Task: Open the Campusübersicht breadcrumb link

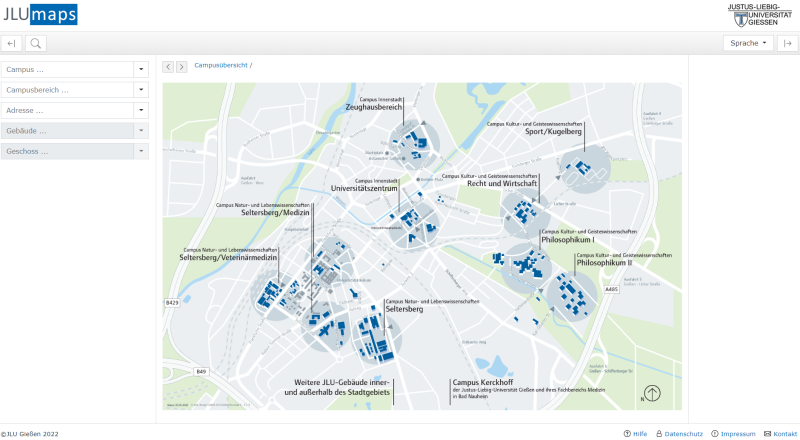Action: pos(221,65)
